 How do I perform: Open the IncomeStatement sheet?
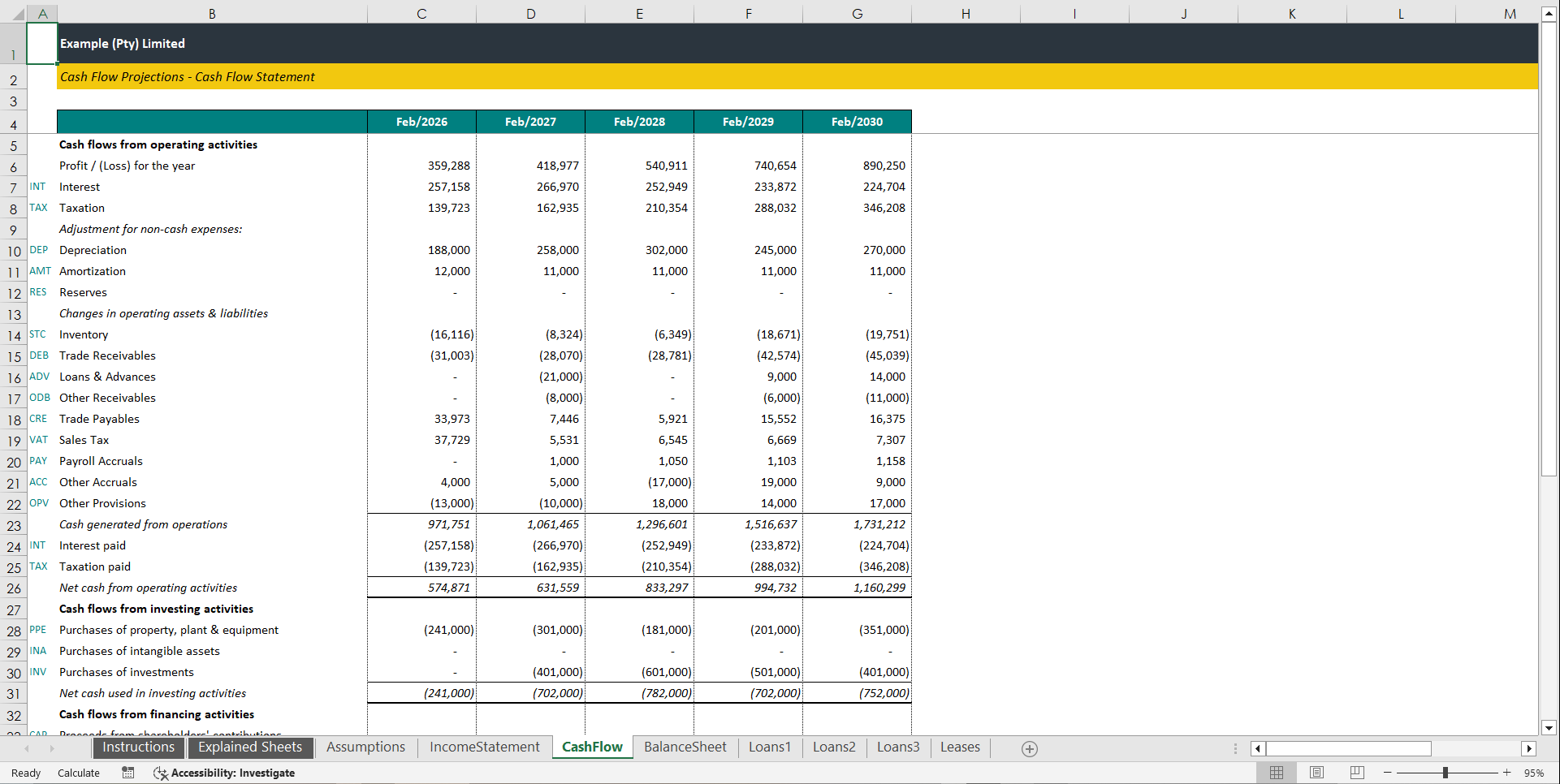click(x=484, y=747)
